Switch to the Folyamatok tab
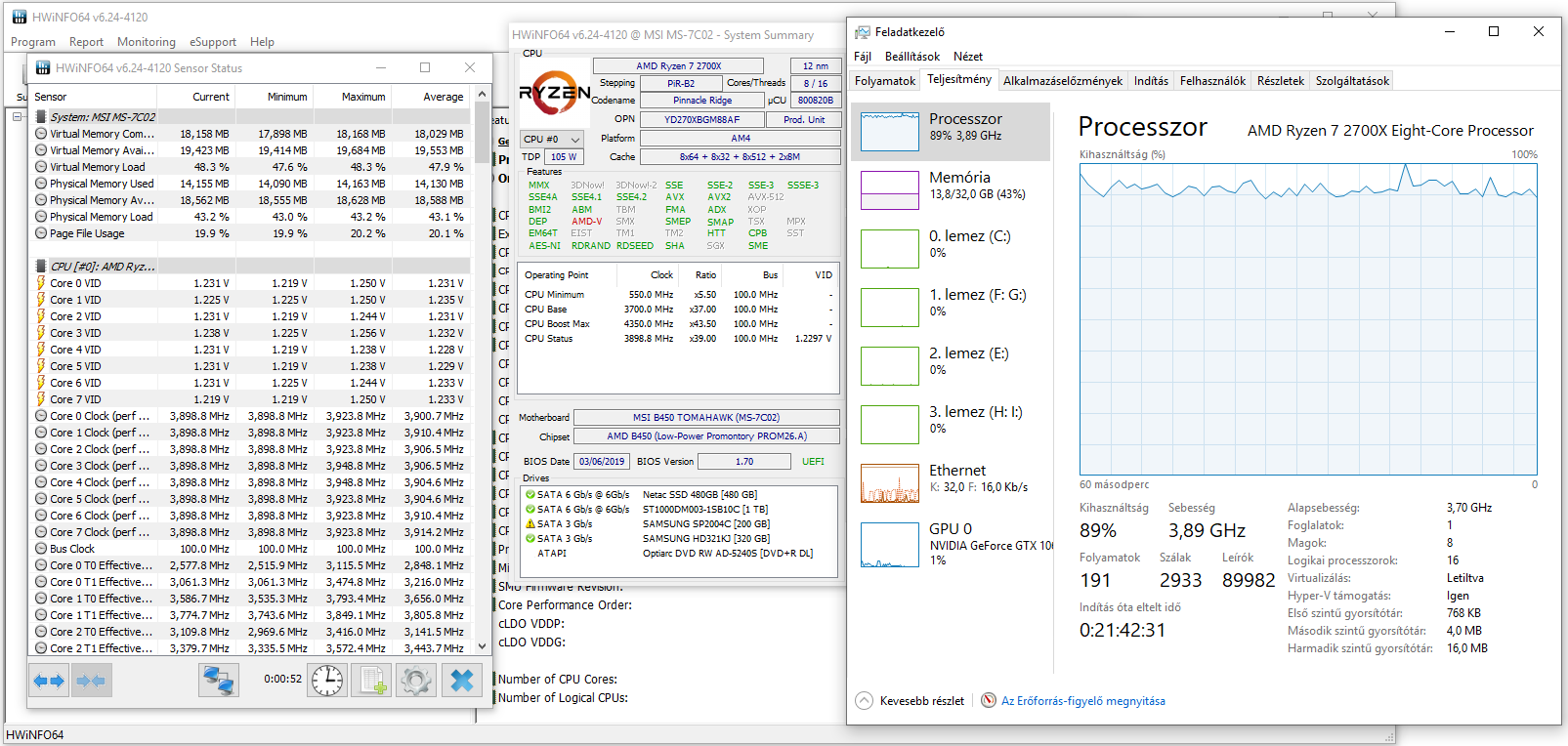 tap(885, 81)
